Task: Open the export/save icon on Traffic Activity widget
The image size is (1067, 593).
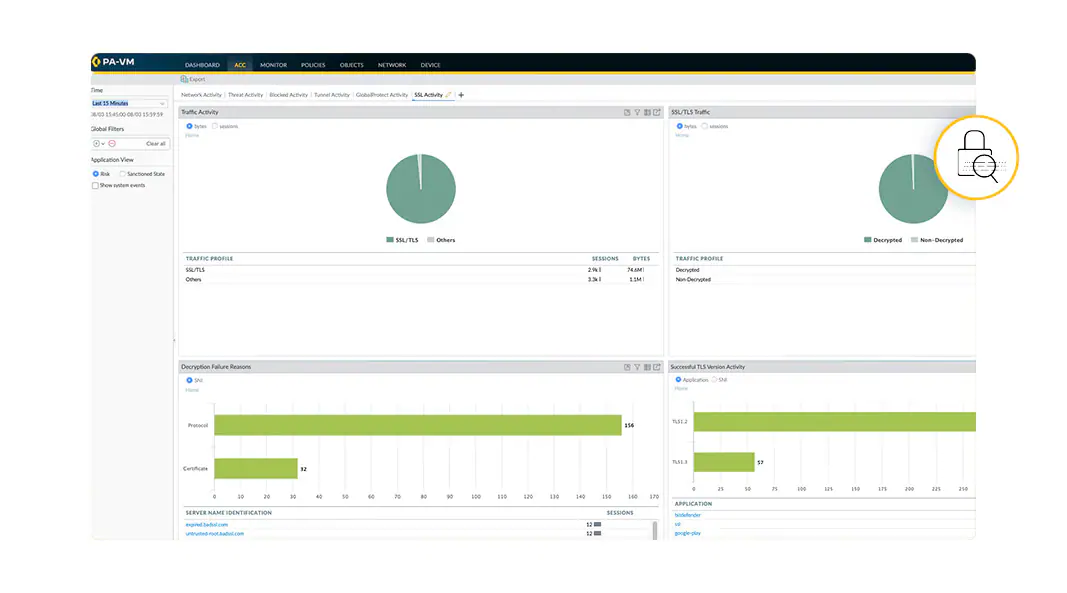Action: (627, 112)
